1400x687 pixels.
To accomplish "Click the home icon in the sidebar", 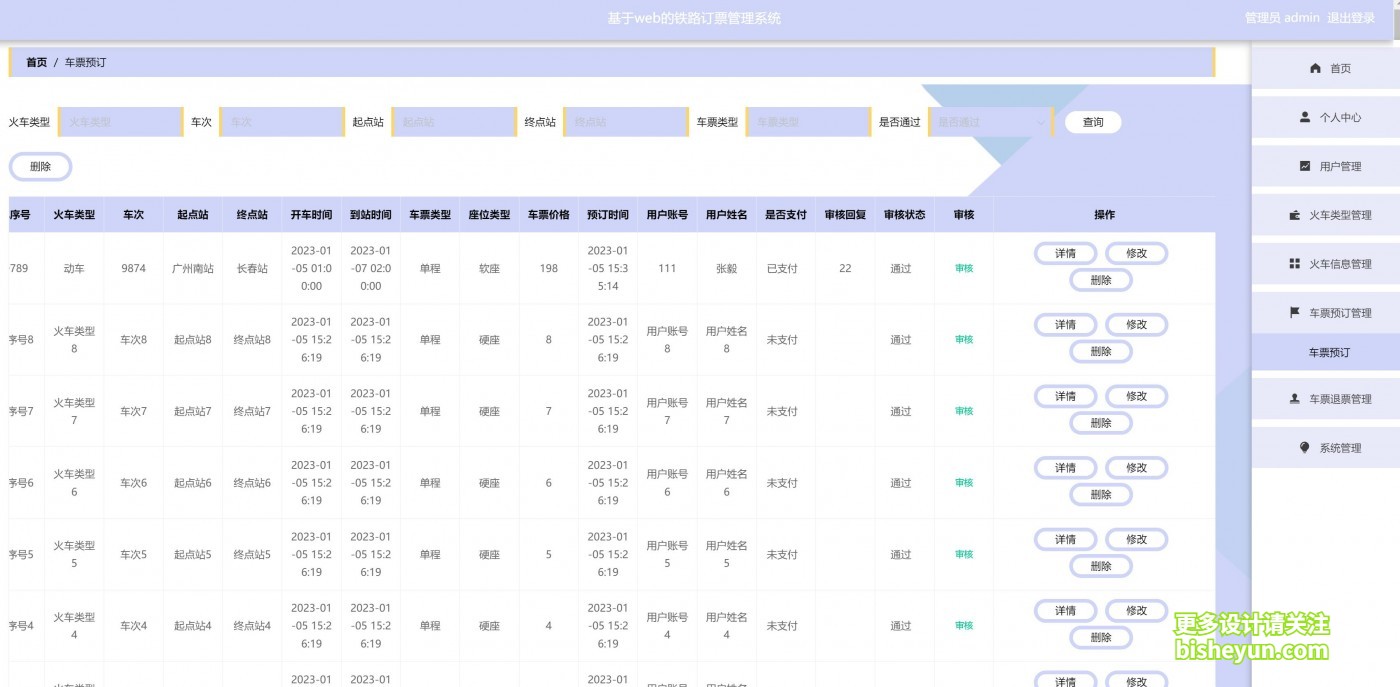I will point(1315,68).
